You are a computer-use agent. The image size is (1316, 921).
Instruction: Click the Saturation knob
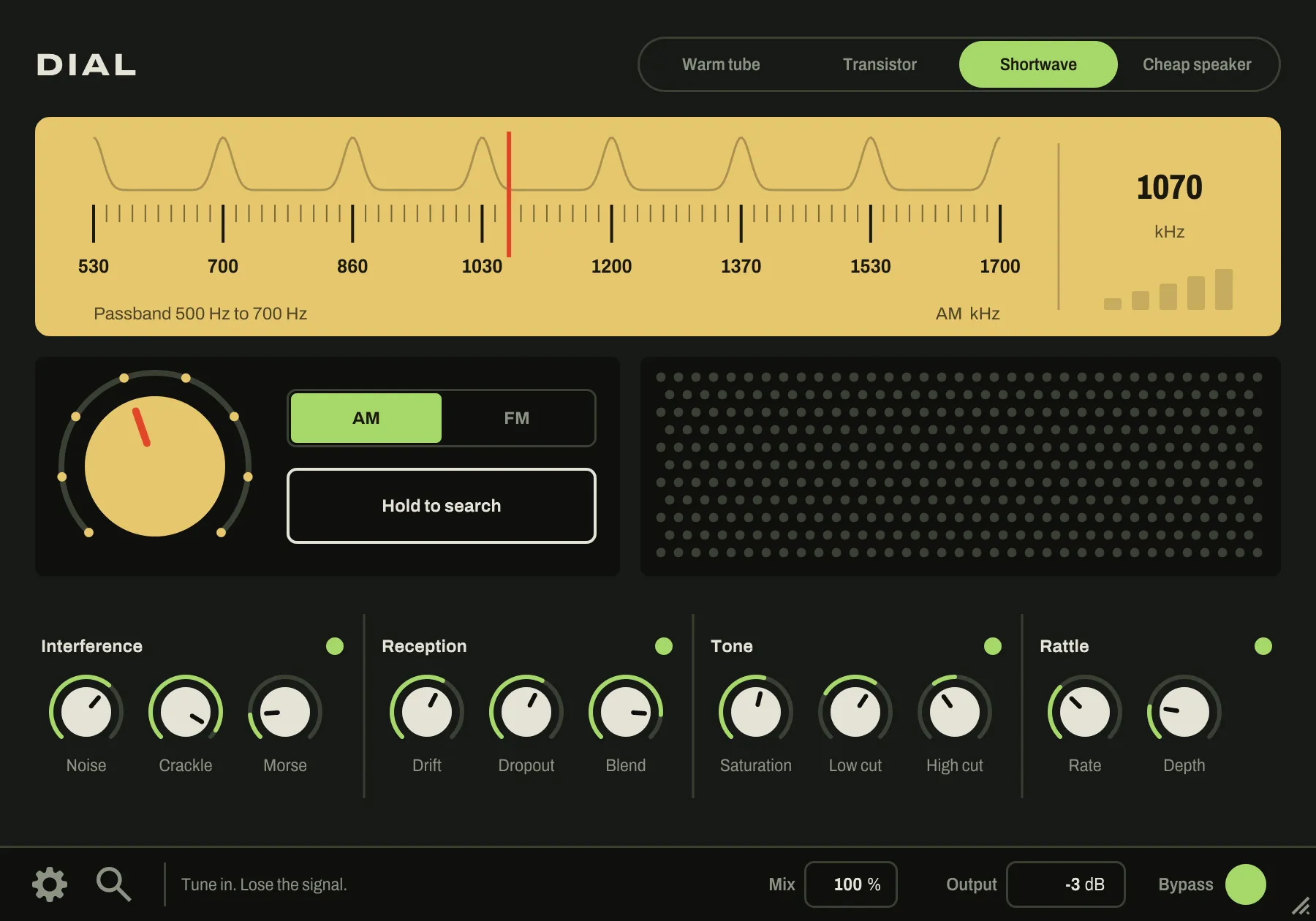[x=756, y=711]
